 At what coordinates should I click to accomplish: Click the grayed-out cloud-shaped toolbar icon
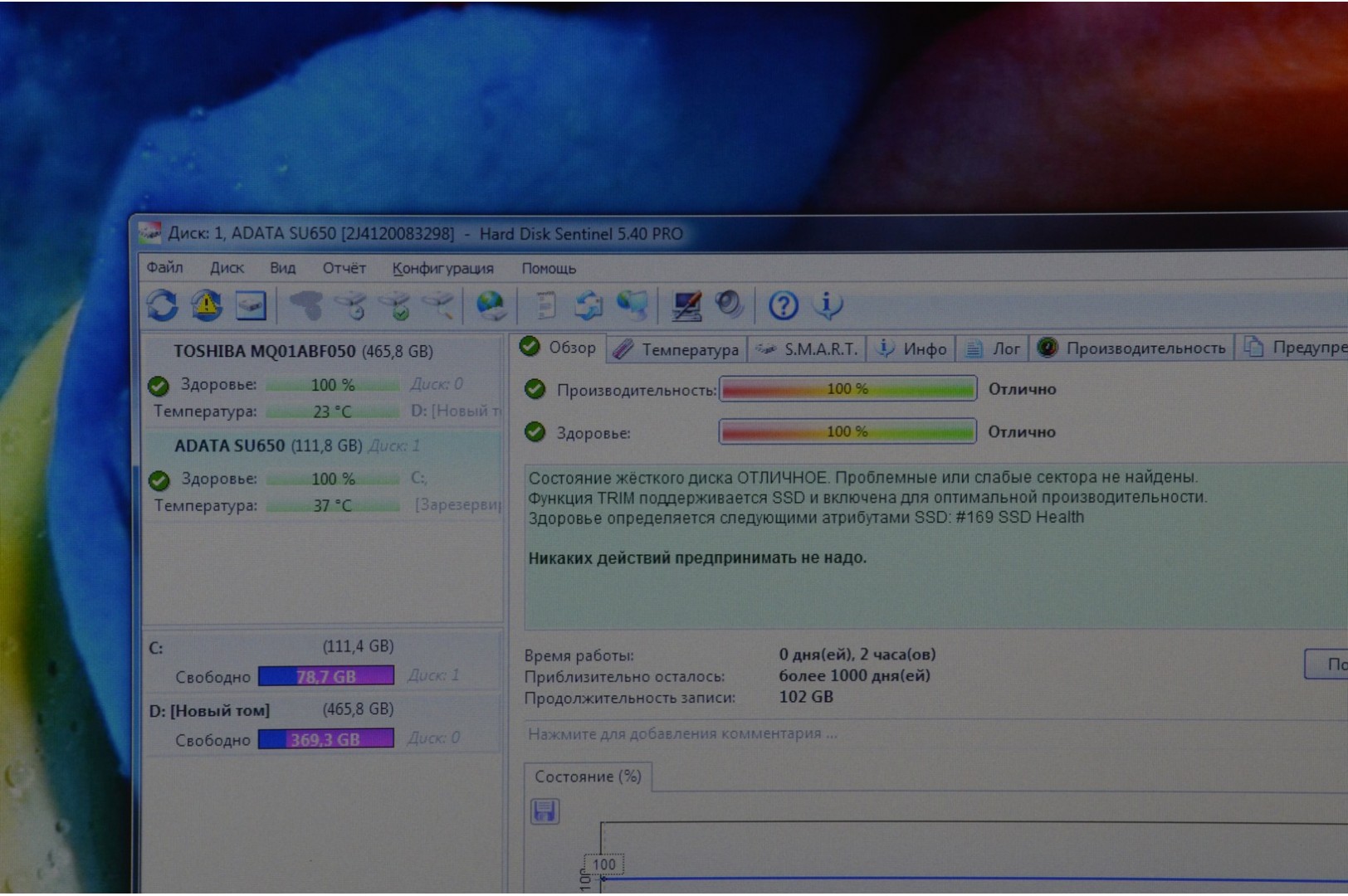coord(305,305)
